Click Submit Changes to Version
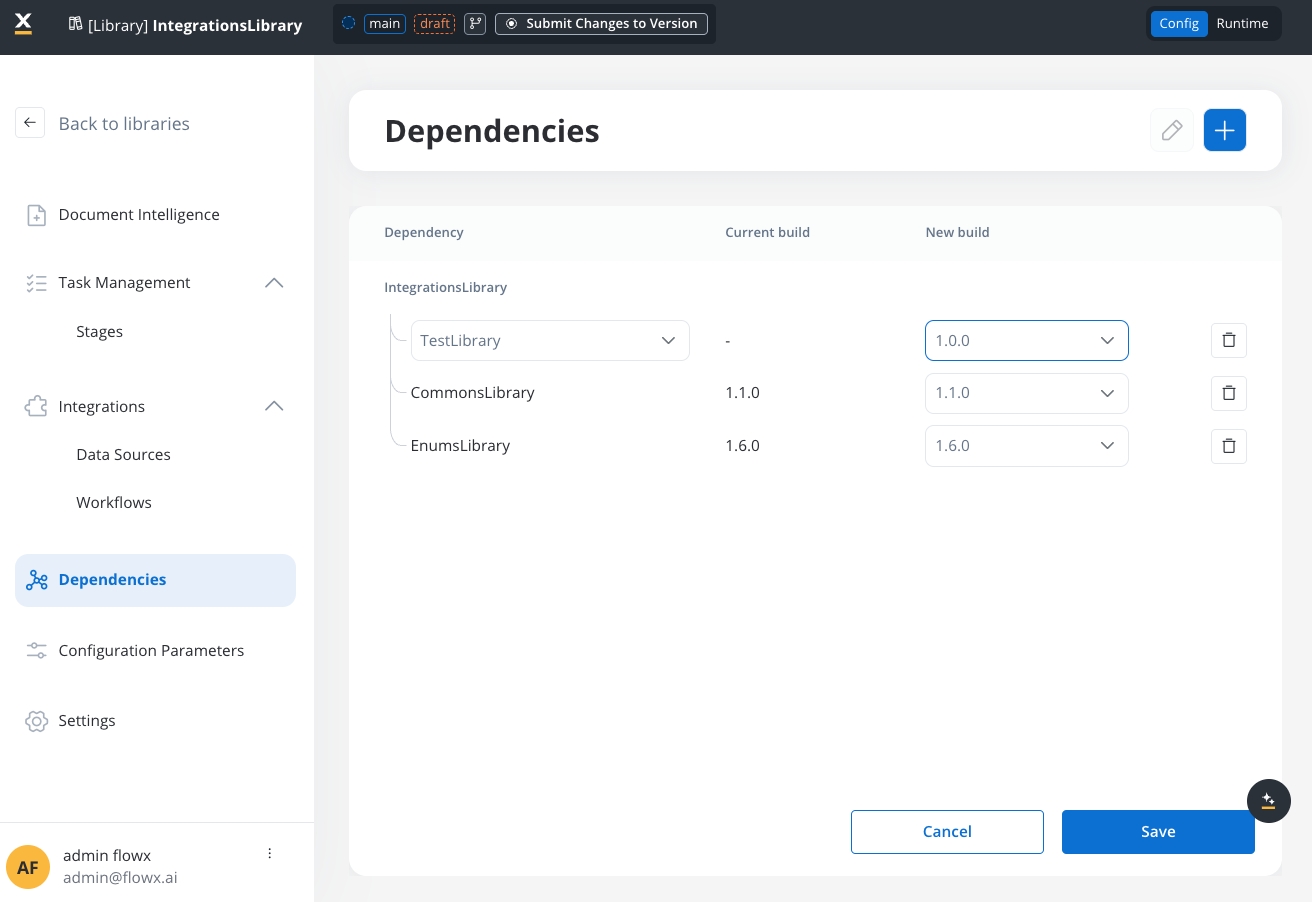The image size is (1312, 902). [x=601, y=23]
